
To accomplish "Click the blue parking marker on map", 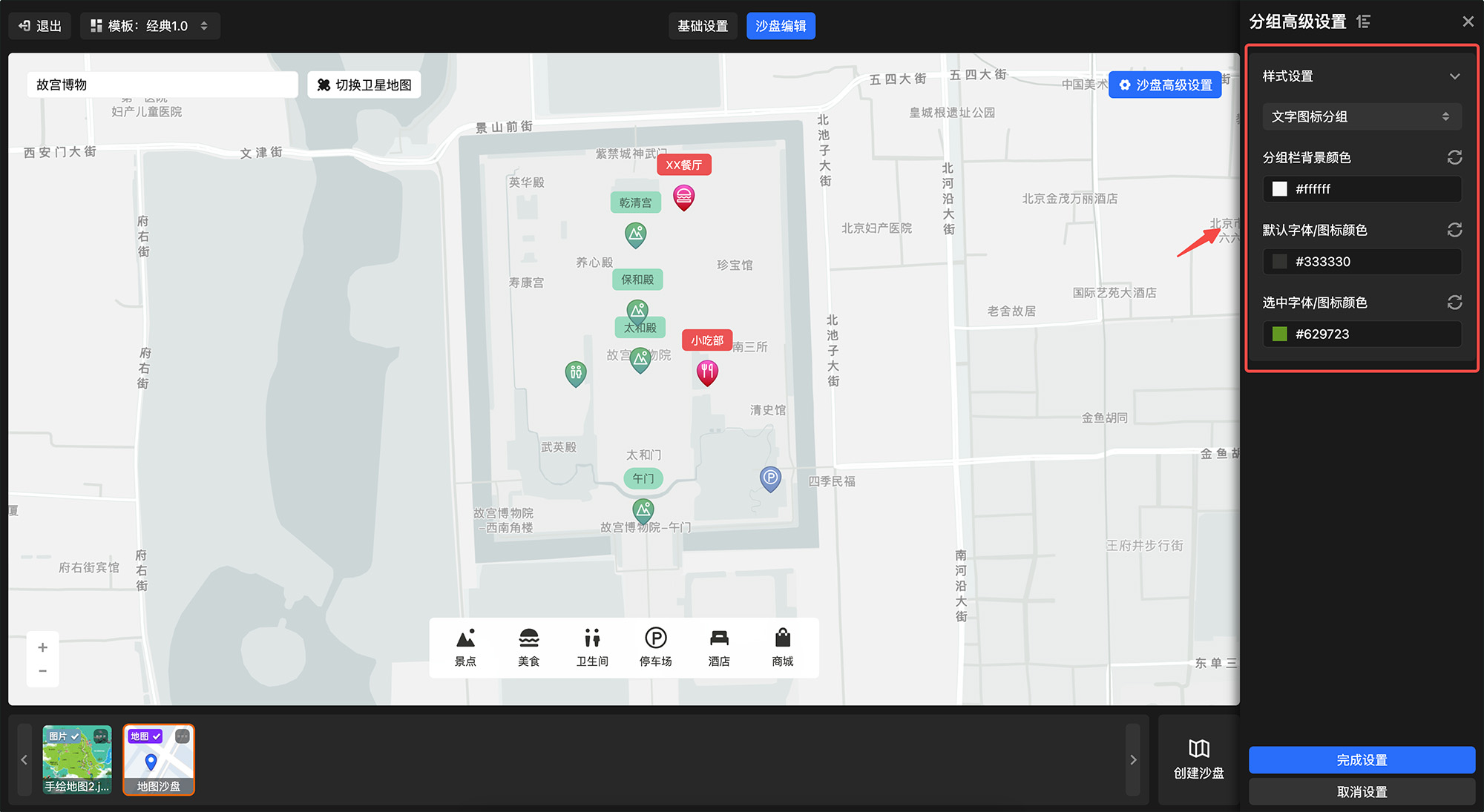I will click(x=770, y=478).
